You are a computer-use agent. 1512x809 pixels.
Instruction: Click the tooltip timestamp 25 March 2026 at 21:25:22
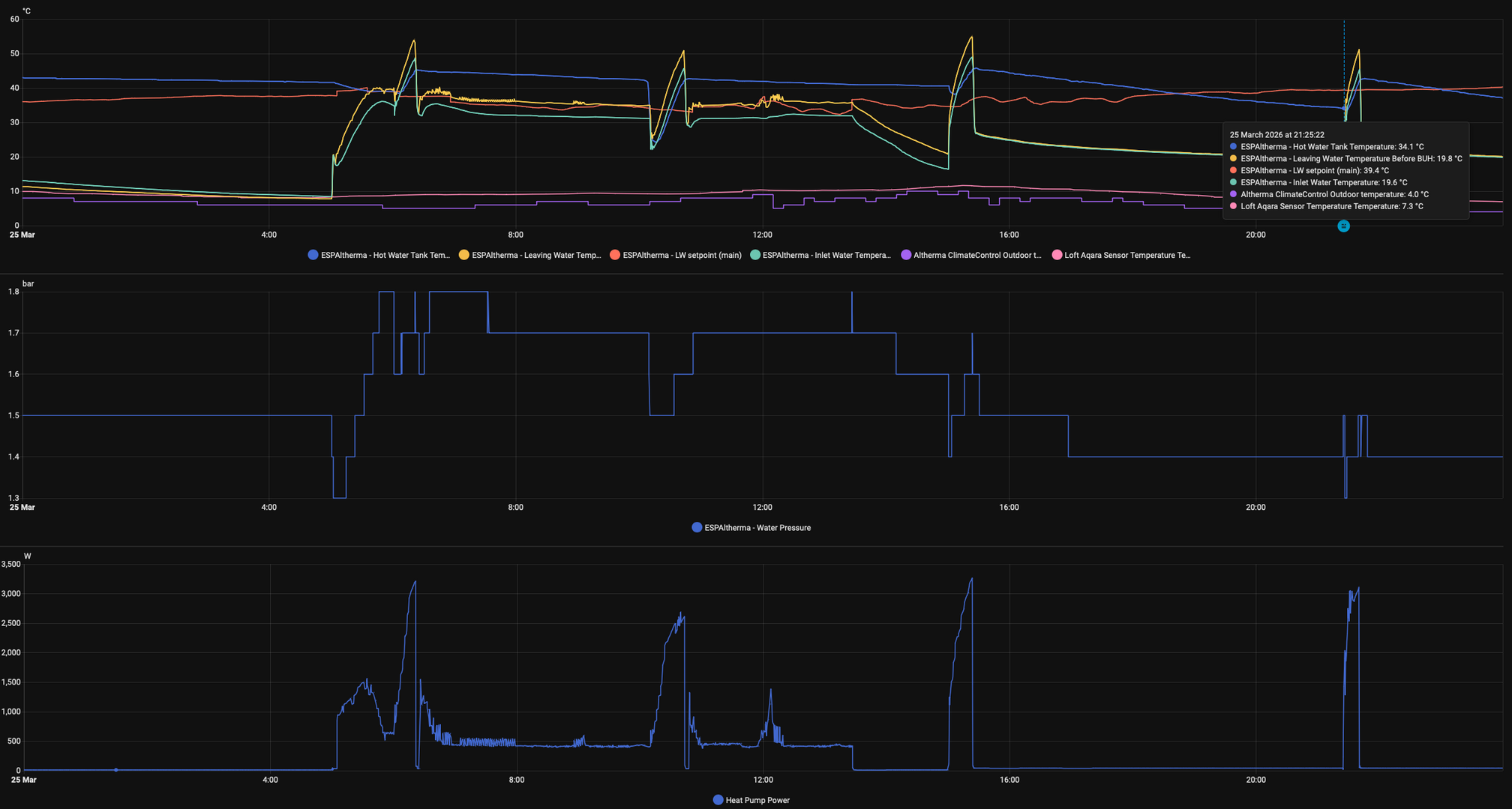[x=1276, y=135]
